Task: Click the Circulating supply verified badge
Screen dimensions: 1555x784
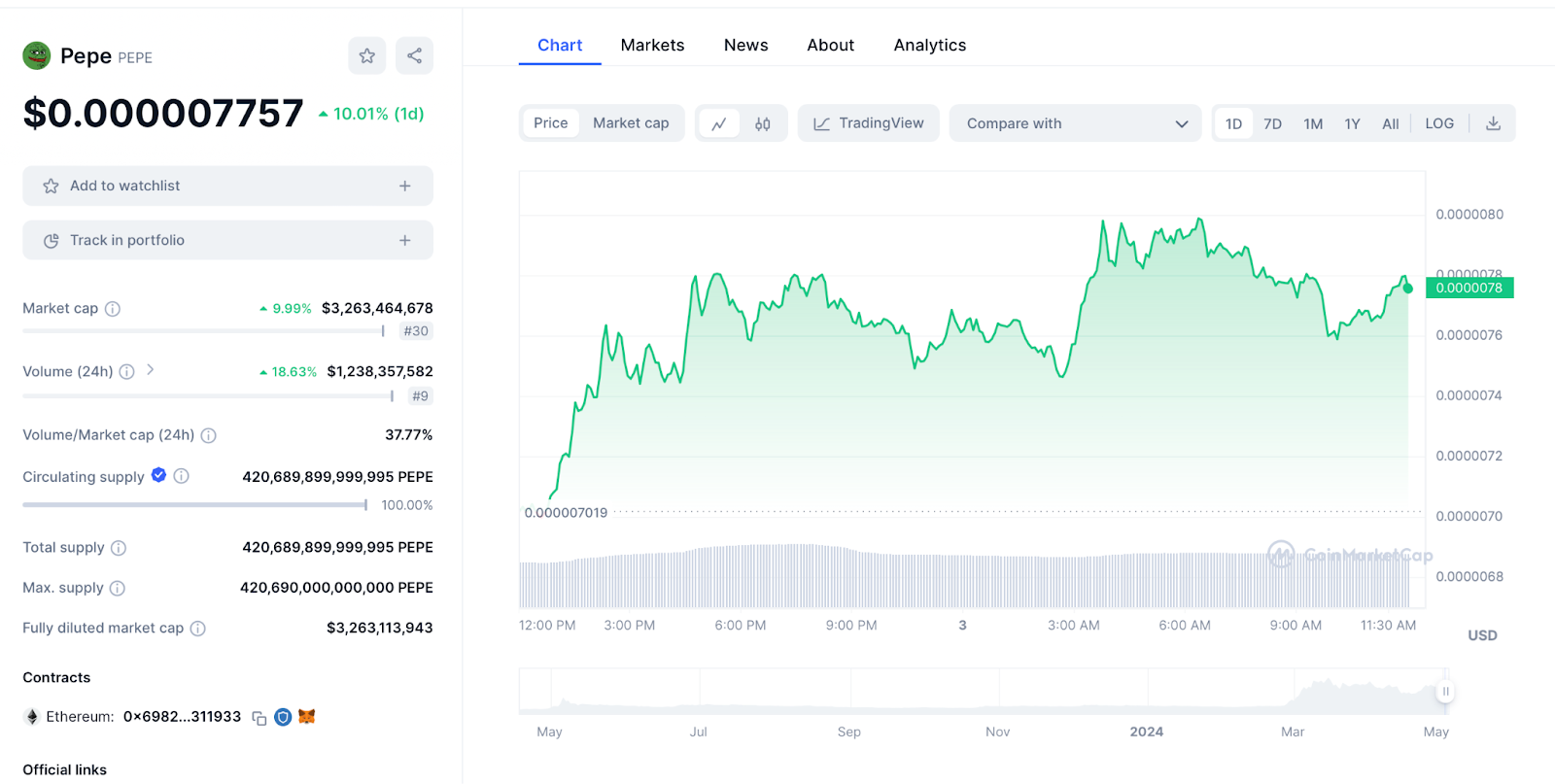Action: (x=158, y=475)
